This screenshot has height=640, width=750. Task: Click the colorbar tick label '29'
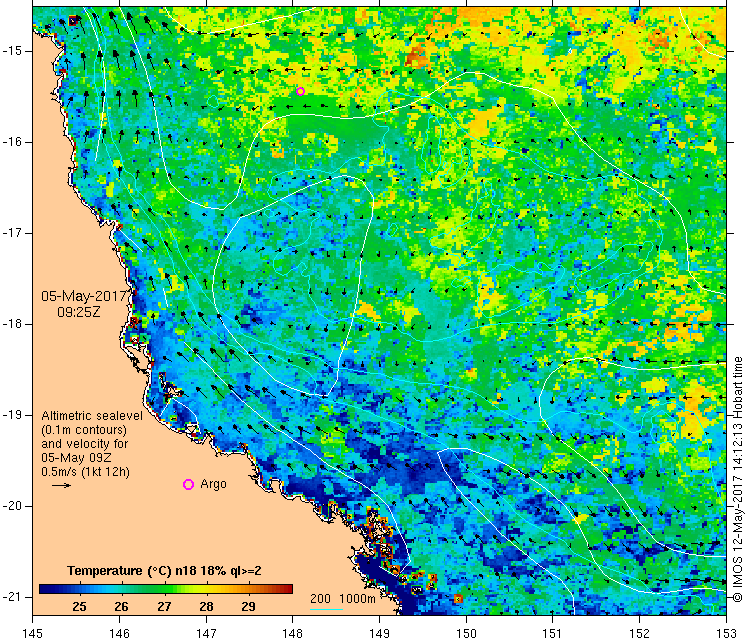(248, 607)
